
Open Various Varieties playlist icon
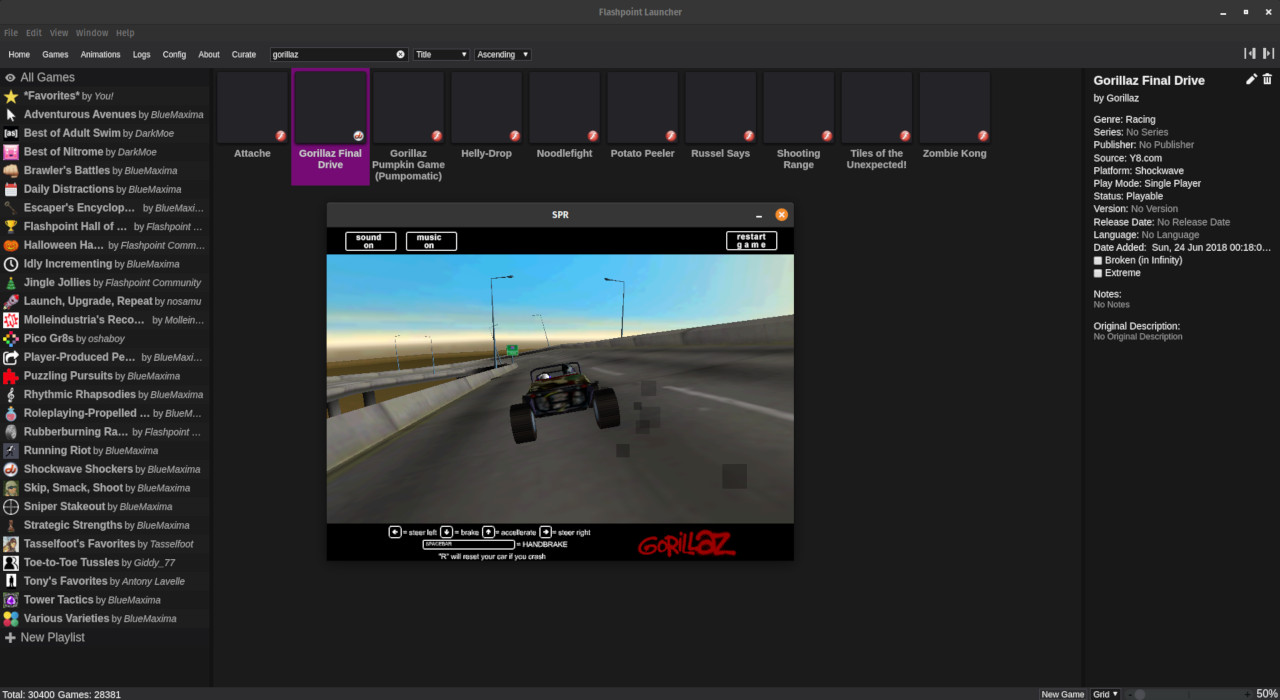point(10,618)
